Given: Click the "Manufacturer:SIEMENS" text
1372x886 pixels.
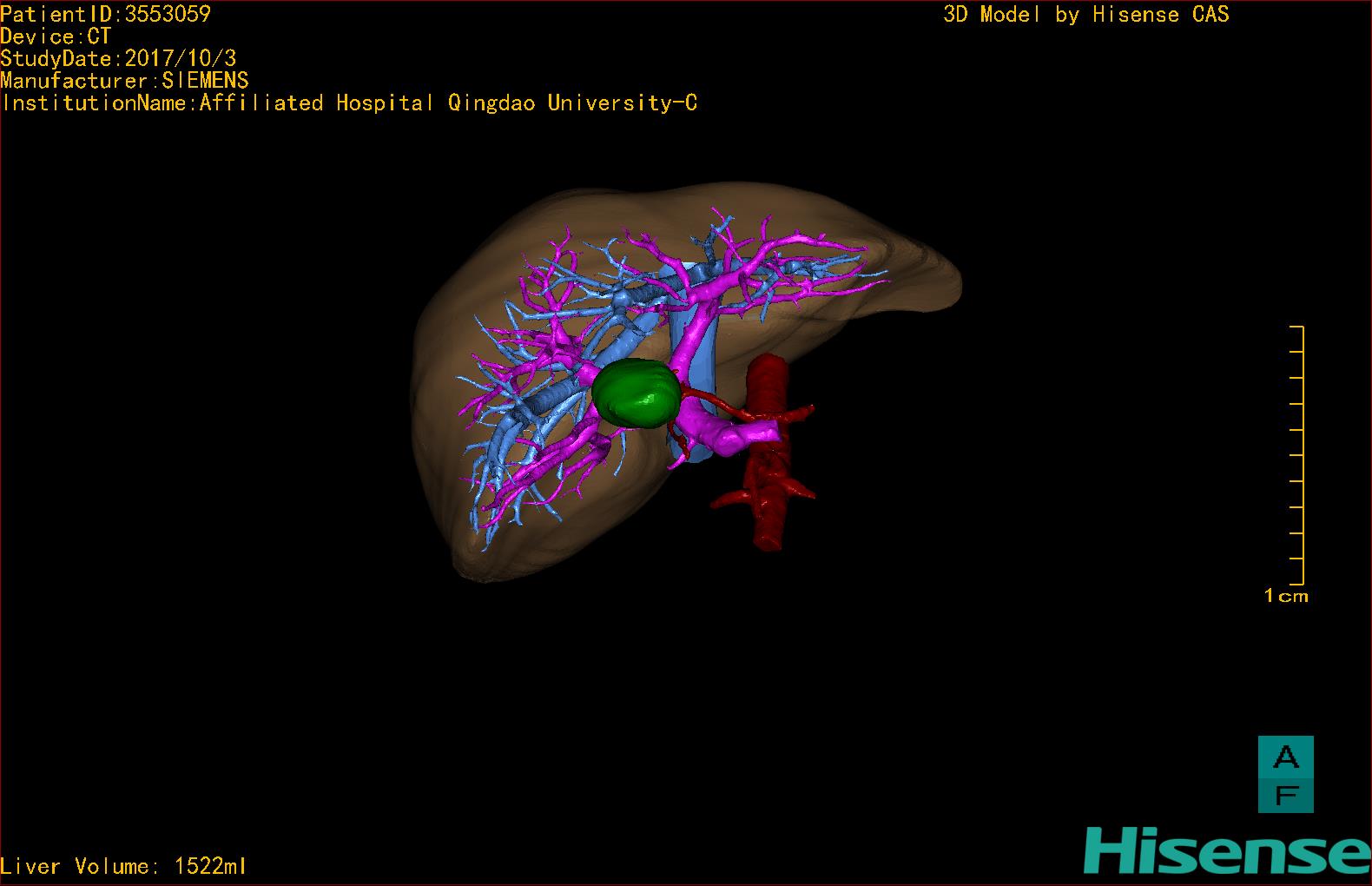Looking at the screenshot, I should pos(124,81).
